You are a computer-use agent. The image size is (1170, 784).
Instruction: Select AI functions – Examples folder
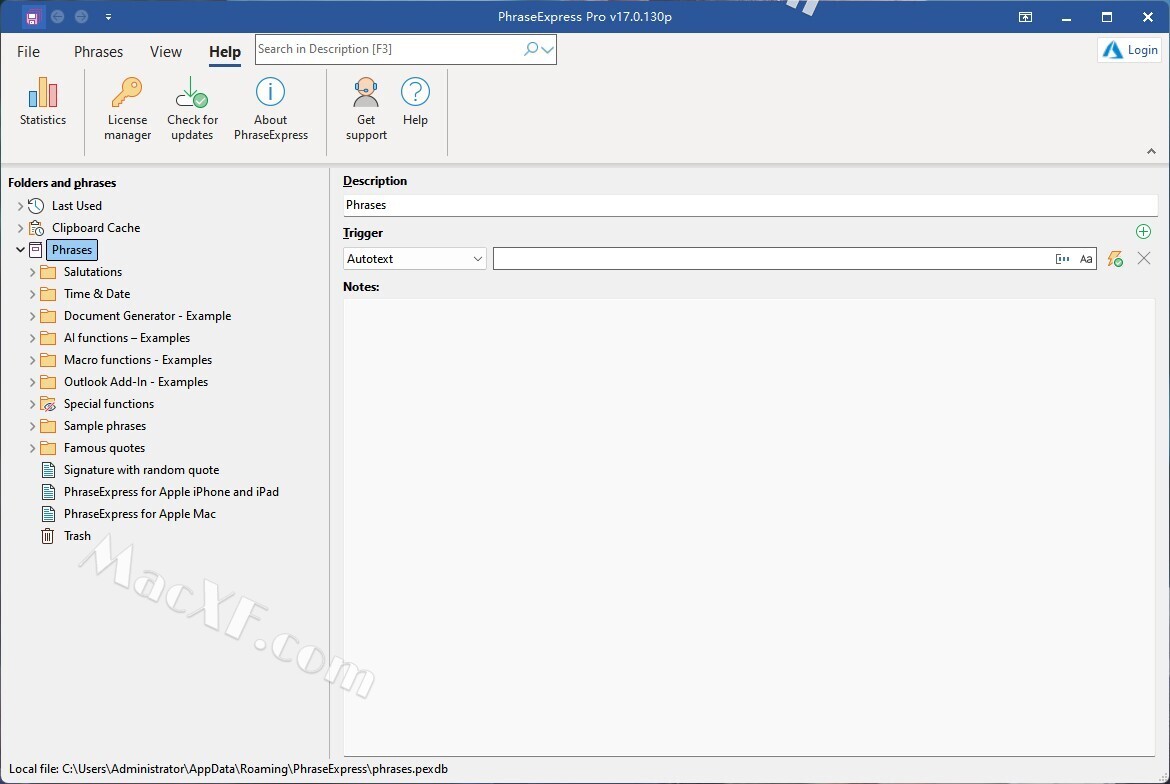click(x=127, y=338)
